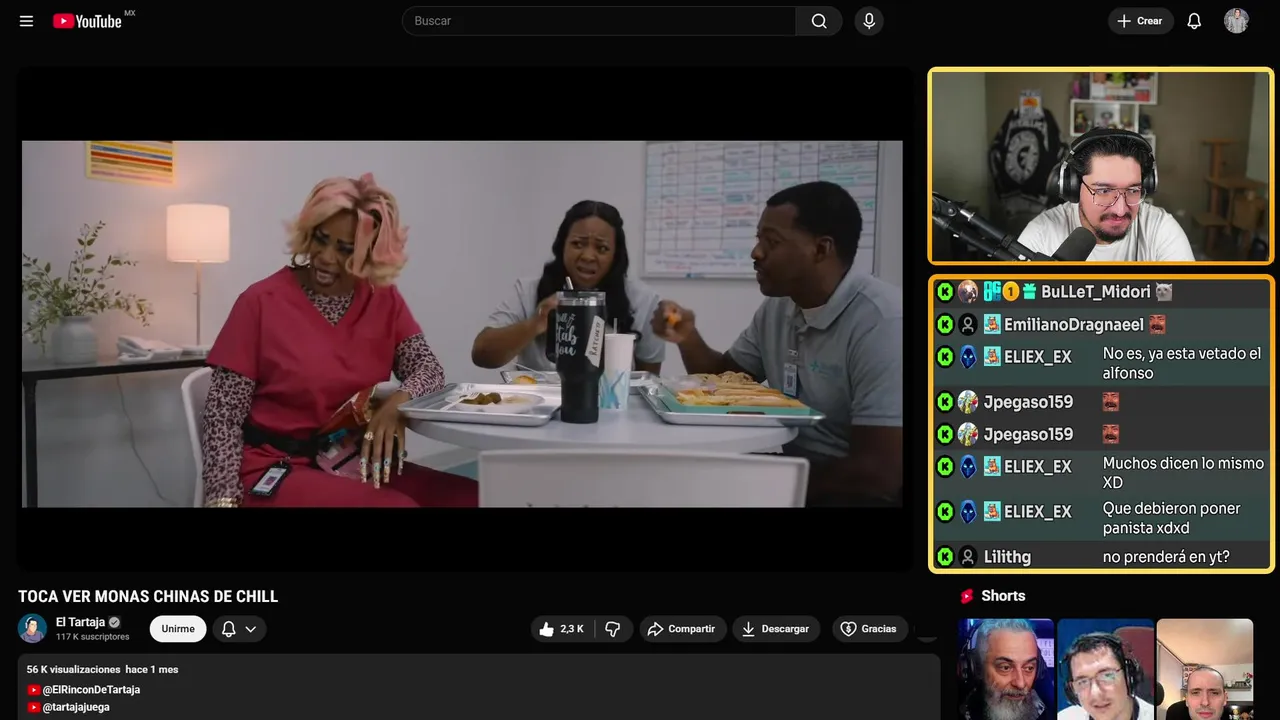Expand the subscription notification bell dropdown

pos(239,629)
